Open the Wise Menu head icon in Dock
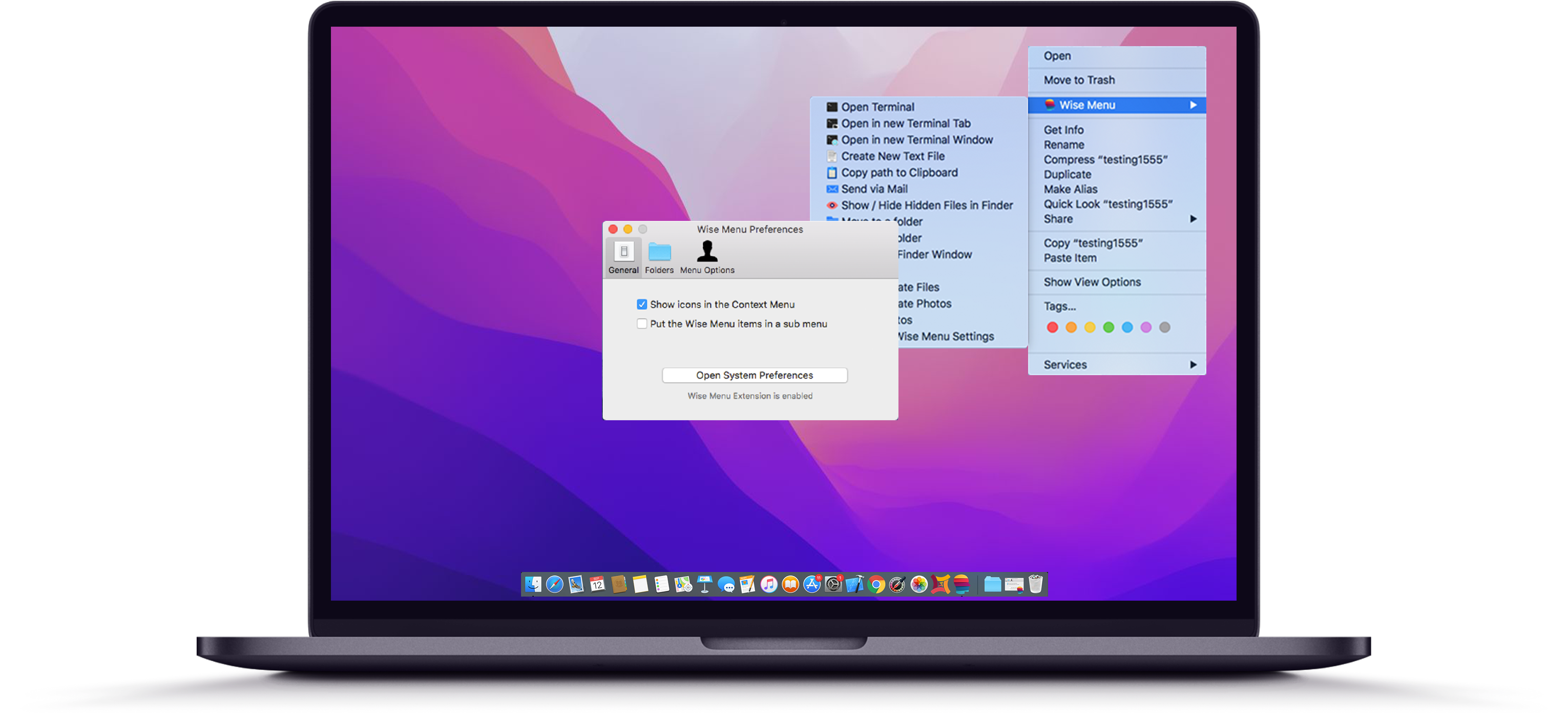The width and height of the screenshot is (1568, 717). click(961, 585)
